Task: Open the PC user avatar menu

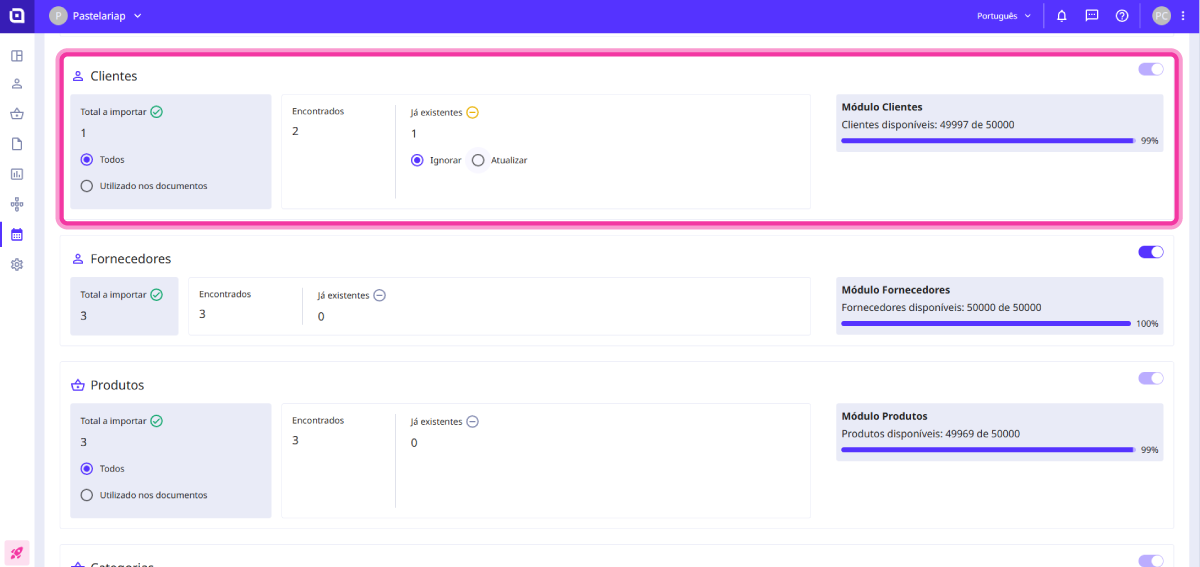Action: pyautogui.click(x=1161, y=16)
